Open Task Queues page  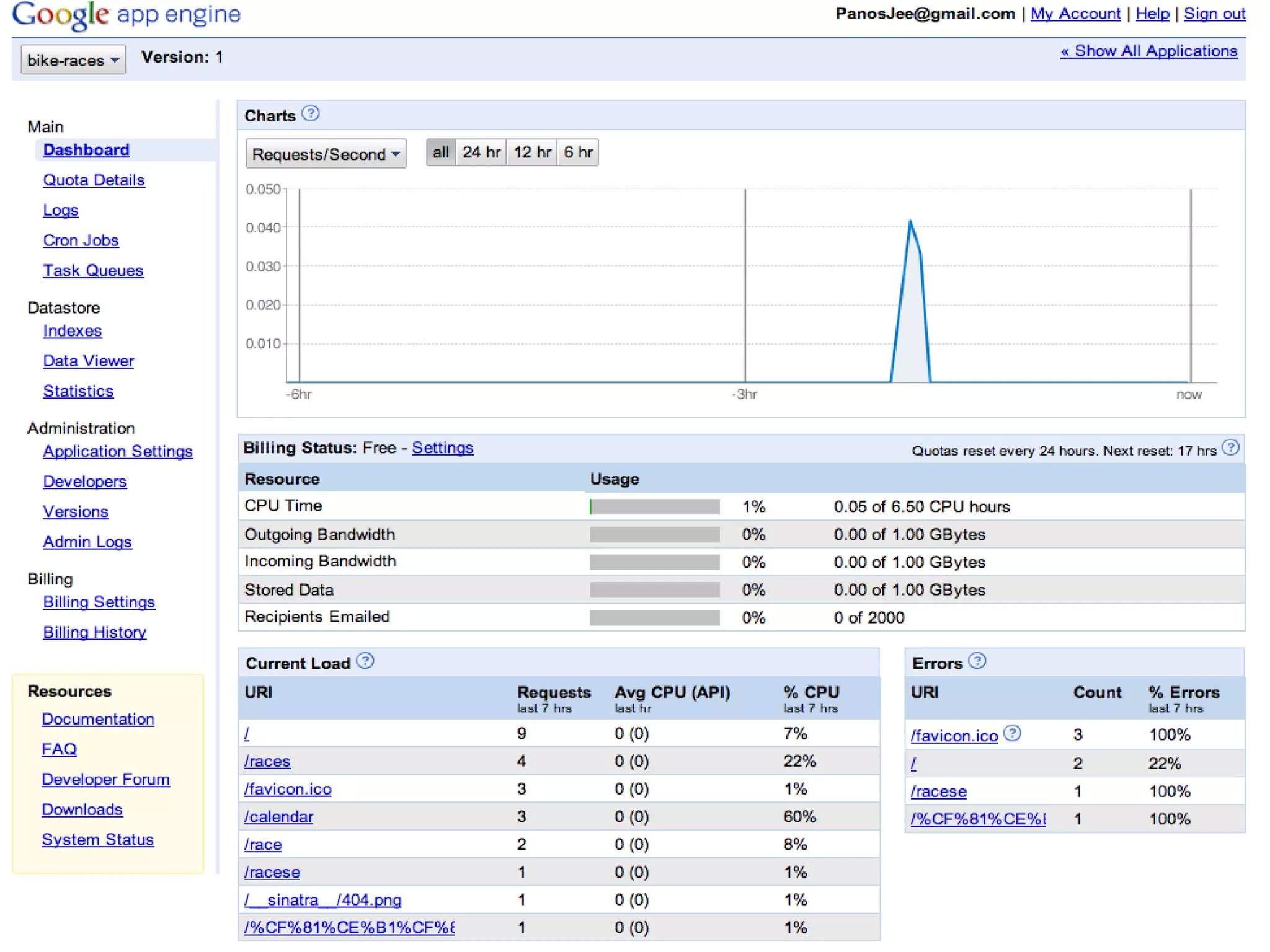[93, 271]
